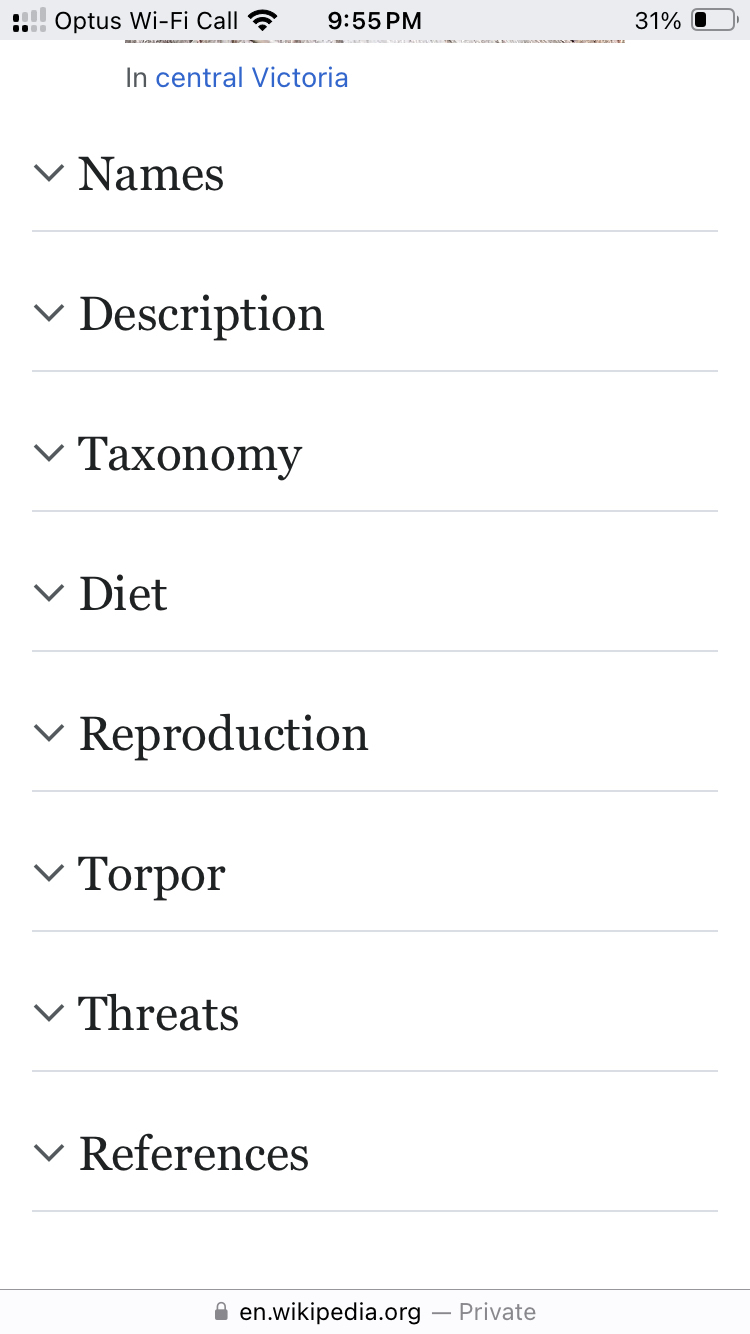Tap the battery icon in status bar
This screenshot has height=1334, width=750.
tap(713, 20)
